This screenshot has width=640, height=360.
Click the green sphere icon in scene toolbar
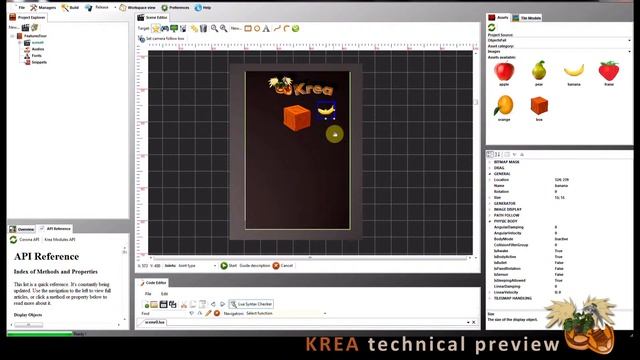(x=296, y=28)
